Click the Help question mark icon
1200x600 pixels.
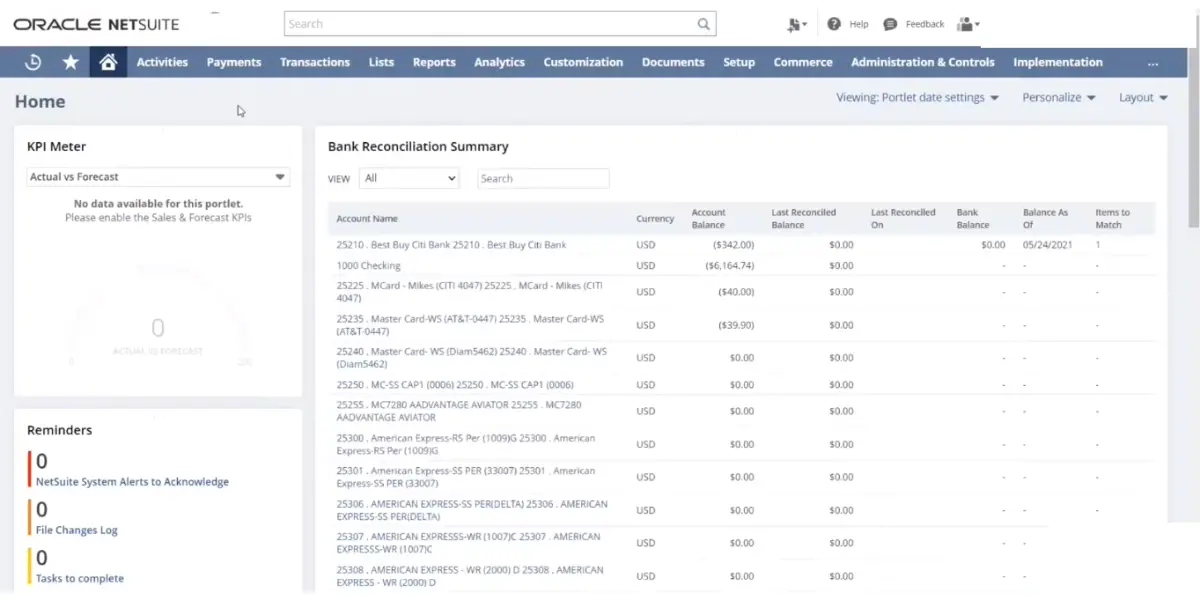tap(833, 24)
